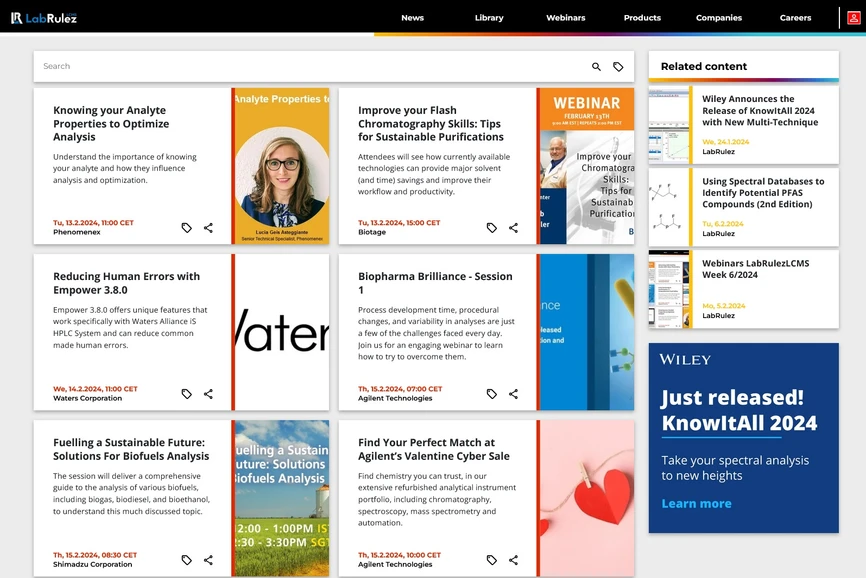The width and height of the screenshot is (866, 578).
Task: Click the Wiley KnowItAll article thumbnail
Action: click(669, 125)
